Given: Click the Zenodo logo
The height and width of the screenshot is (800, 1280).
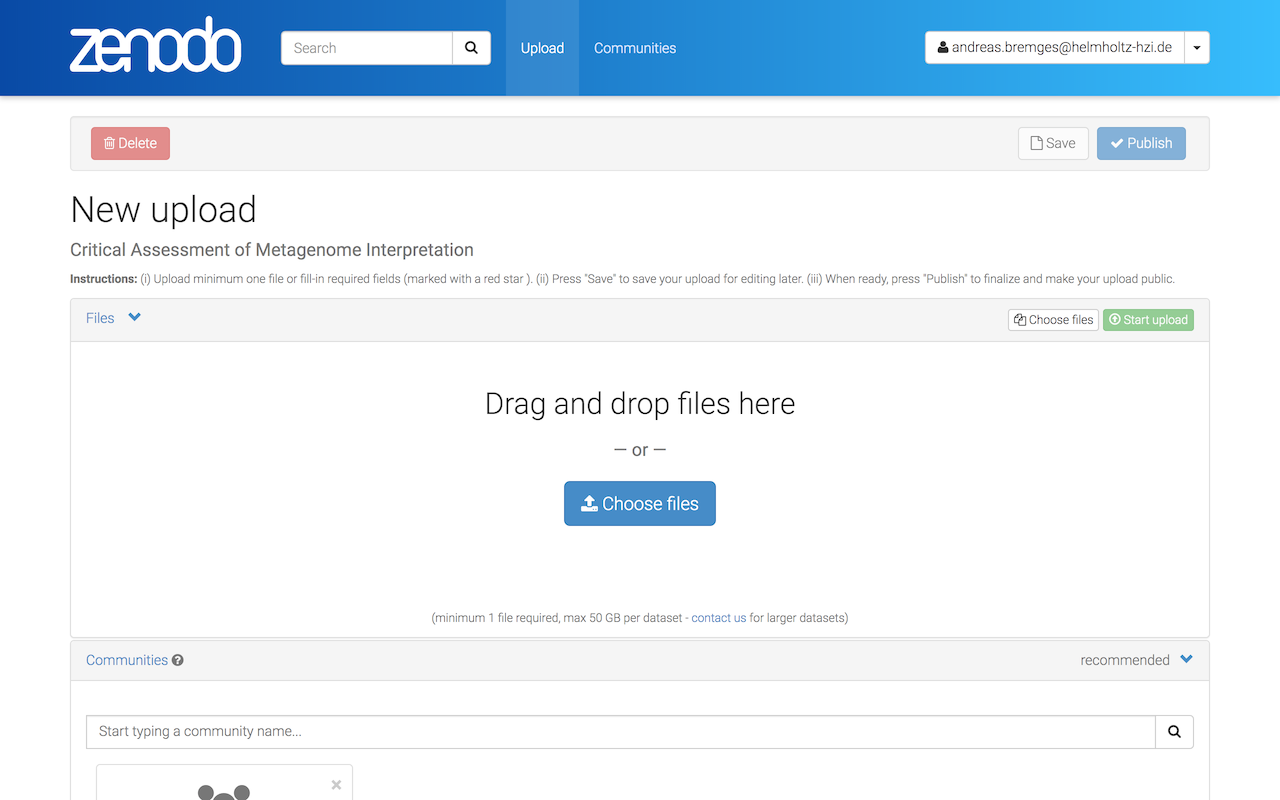Looking at the screenshot, I should [x=156, y=45].
